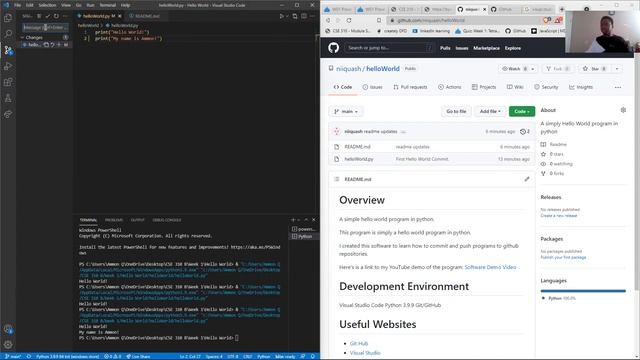Click the split editor icon in VS Code
Viewport: 640px width, 360px height.
pos(304,16)
